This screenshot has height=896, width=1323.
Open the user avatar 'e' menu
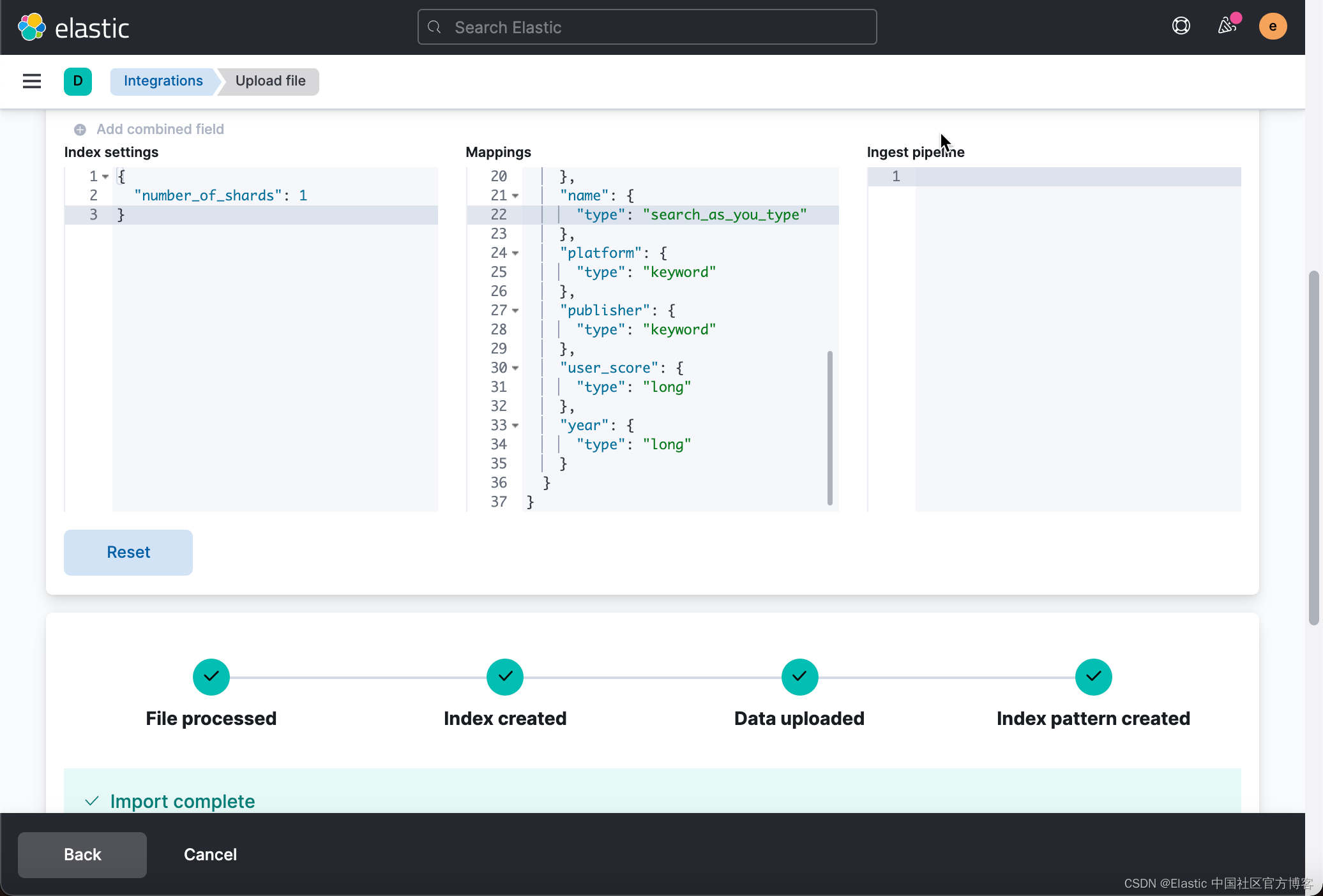point(1272,26)
